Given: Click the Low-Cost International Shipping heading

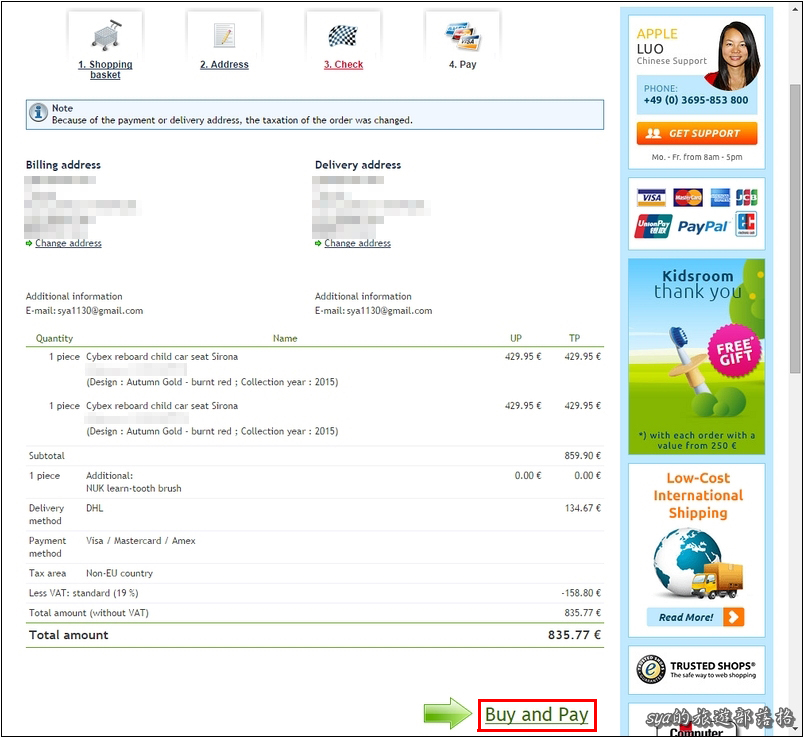Looking at the screenshot, I should [698, 495].
